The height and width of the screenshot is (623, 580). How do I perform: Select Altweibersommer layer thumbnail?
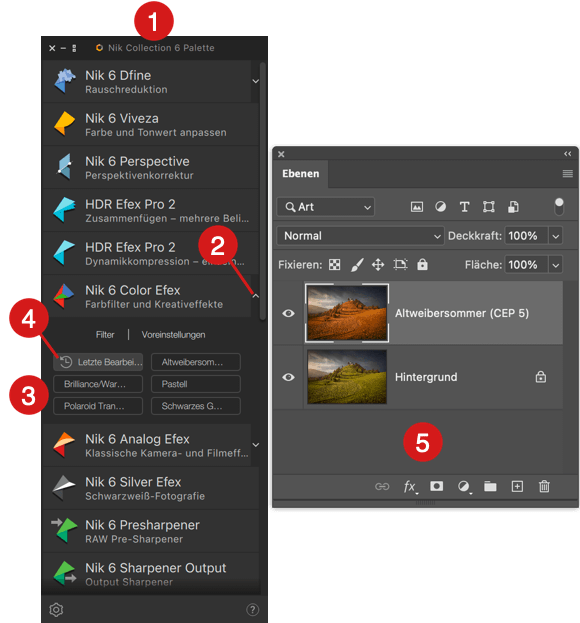tap(346, 313)
